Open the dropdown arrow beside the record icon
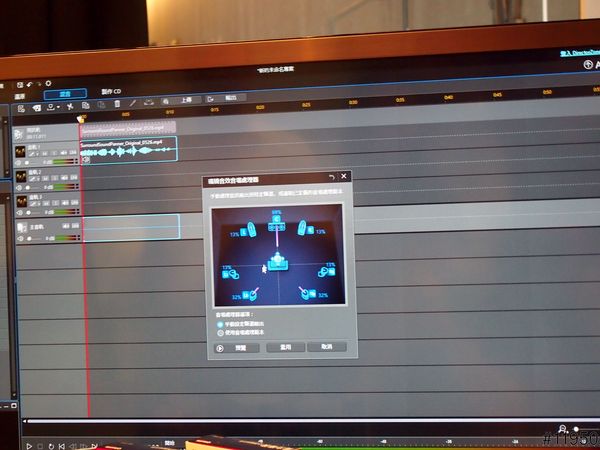Viewport: 600px width, 450px height. point(58,108)
